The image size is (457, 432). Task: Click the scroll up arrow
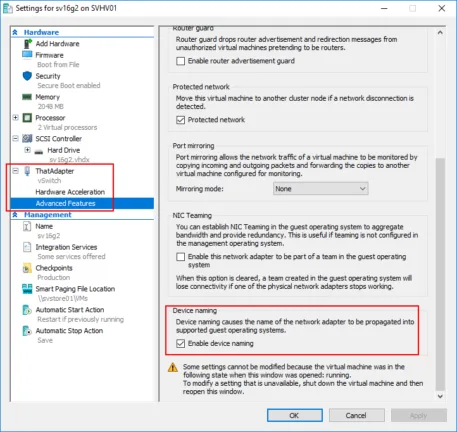coord(440,32)
